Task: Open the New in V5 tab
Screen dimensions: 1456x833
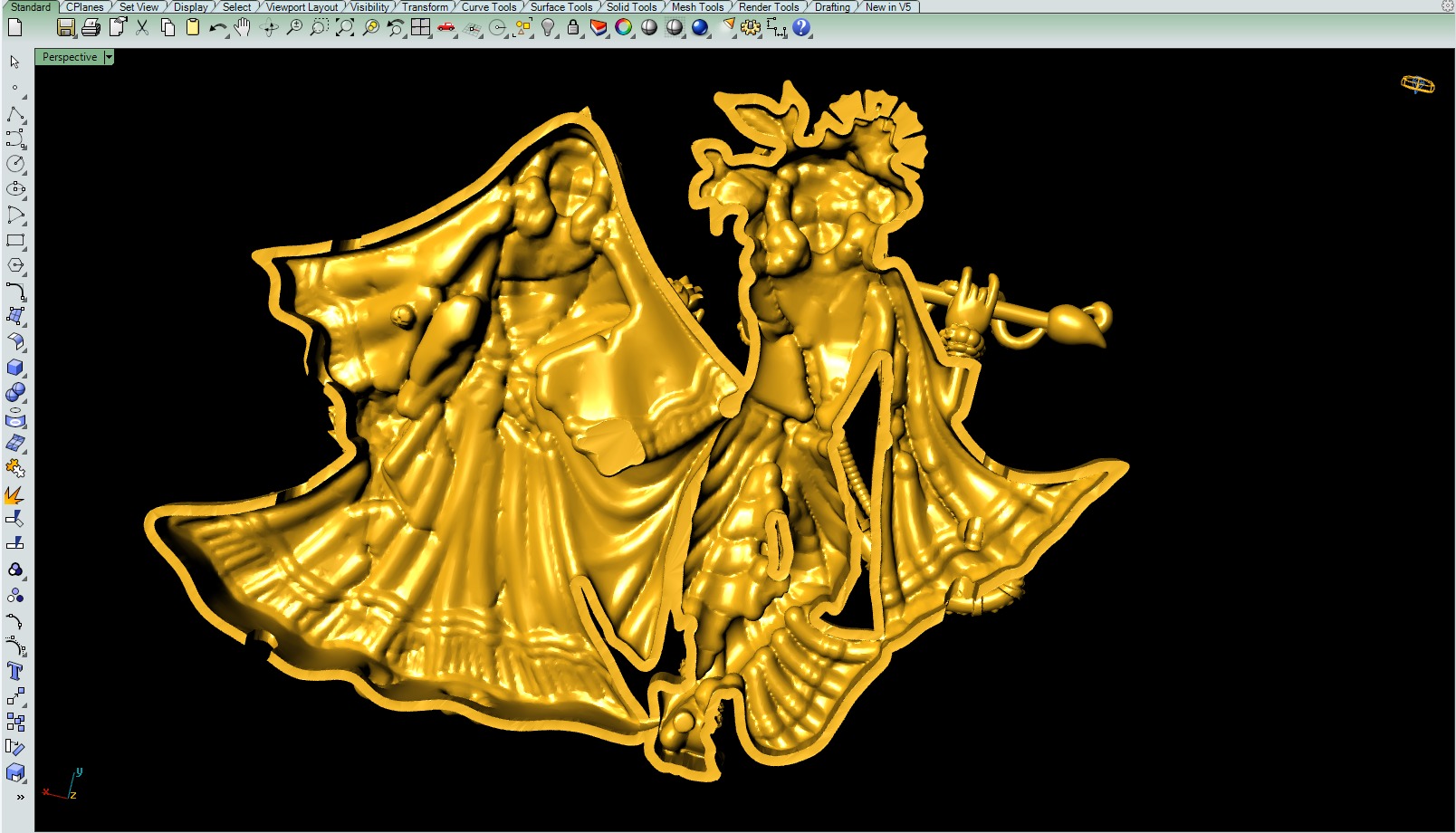Action: click(x=888, y=6)
